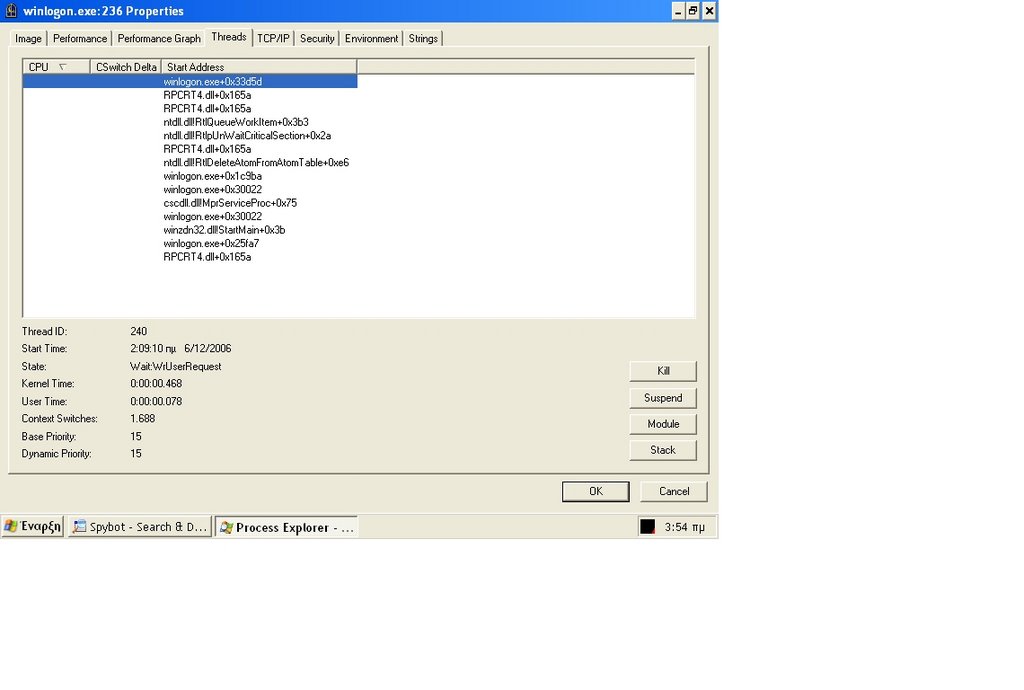Confirm with the OK button

tap(596, 492)
